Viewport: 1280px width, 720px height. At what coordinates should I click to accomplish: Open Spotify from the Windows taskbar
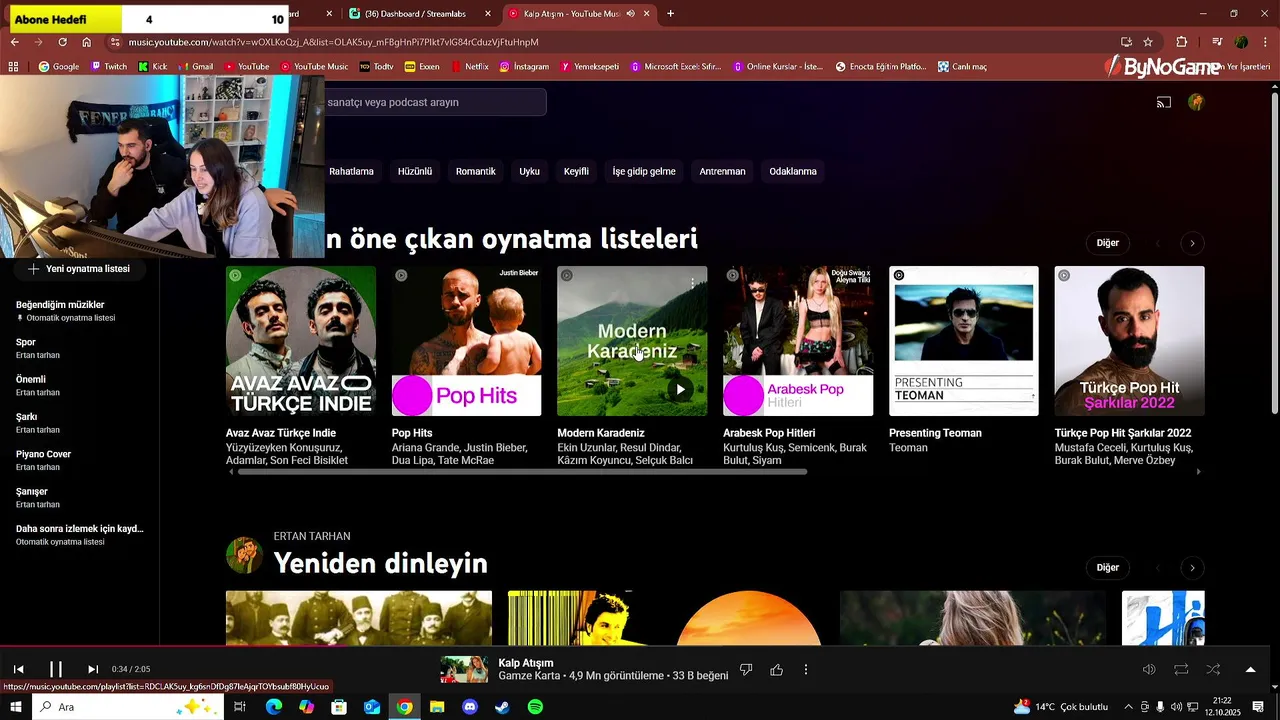coord(535,707)
